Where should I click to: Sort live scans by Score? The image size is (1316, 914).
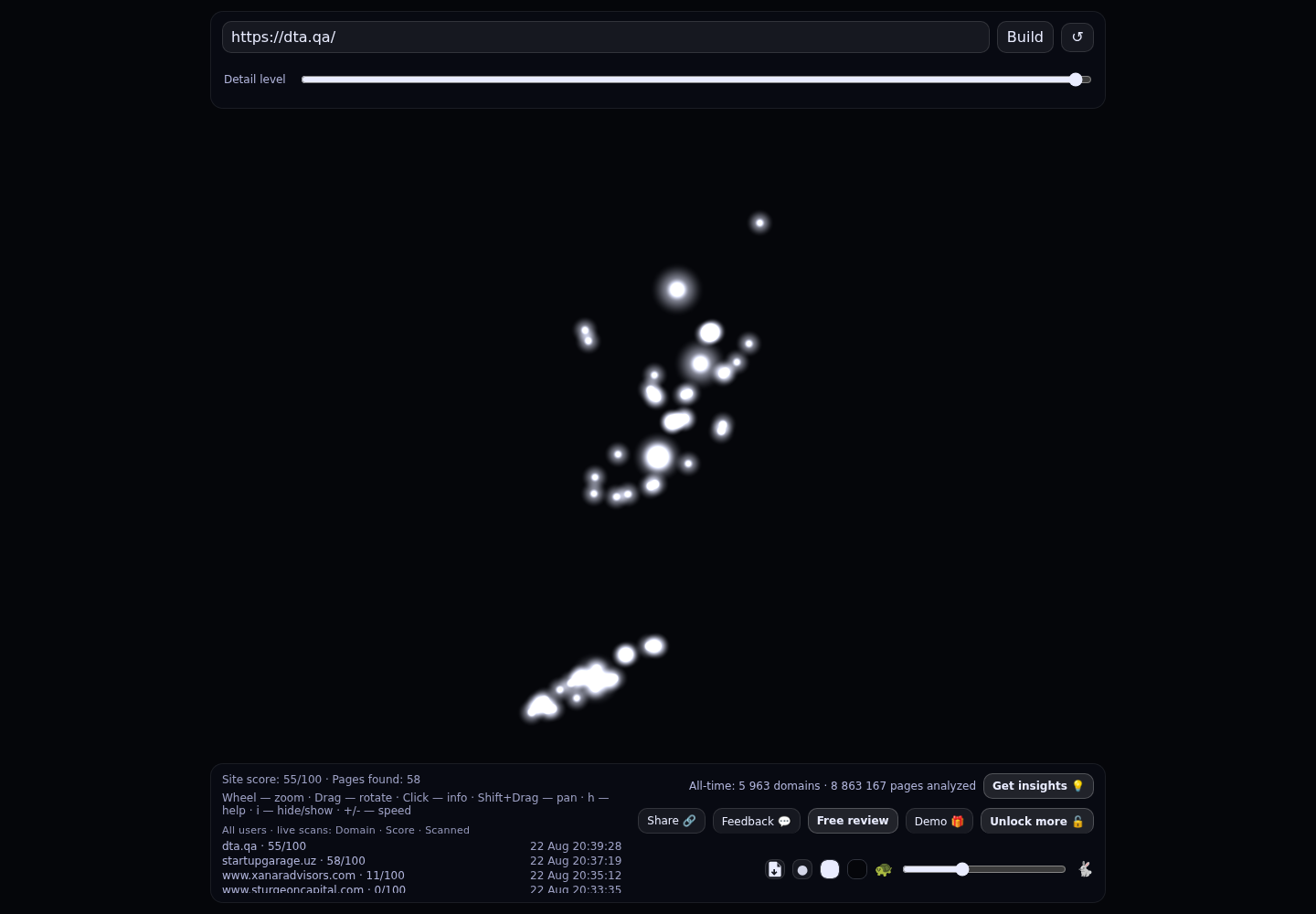[400, 830]
